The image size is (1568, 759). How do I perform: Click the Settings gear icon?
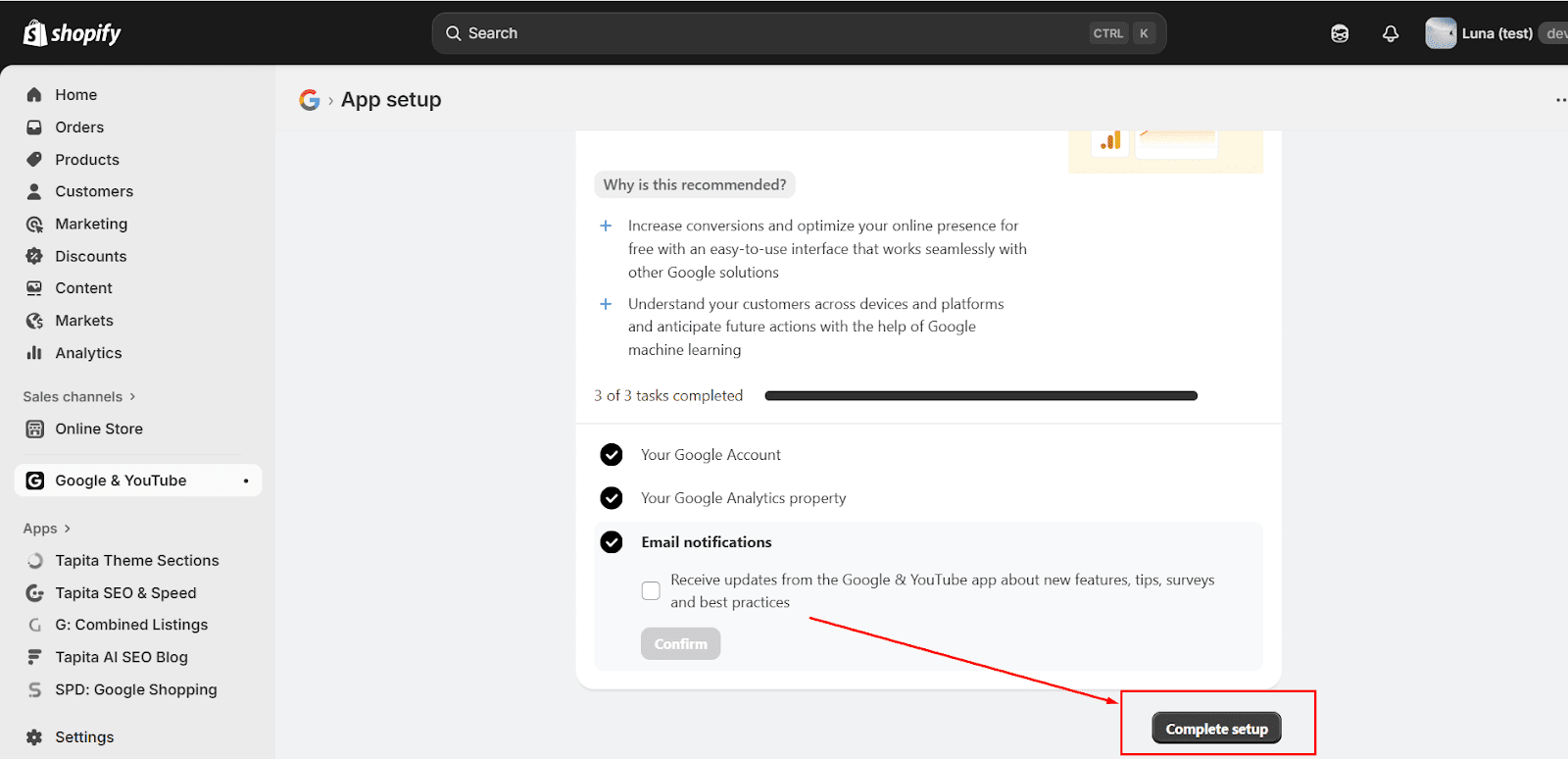[x=34, y=737]
